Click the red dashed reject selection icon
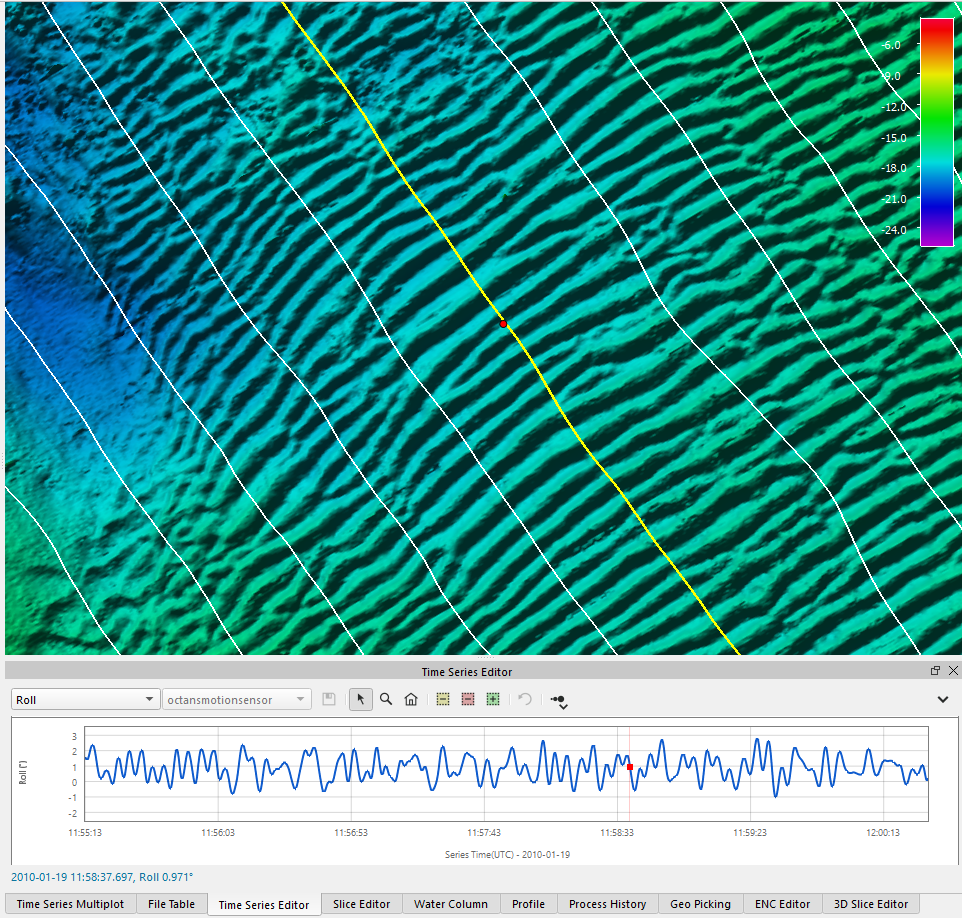The image size is (962, 918). 467,700
